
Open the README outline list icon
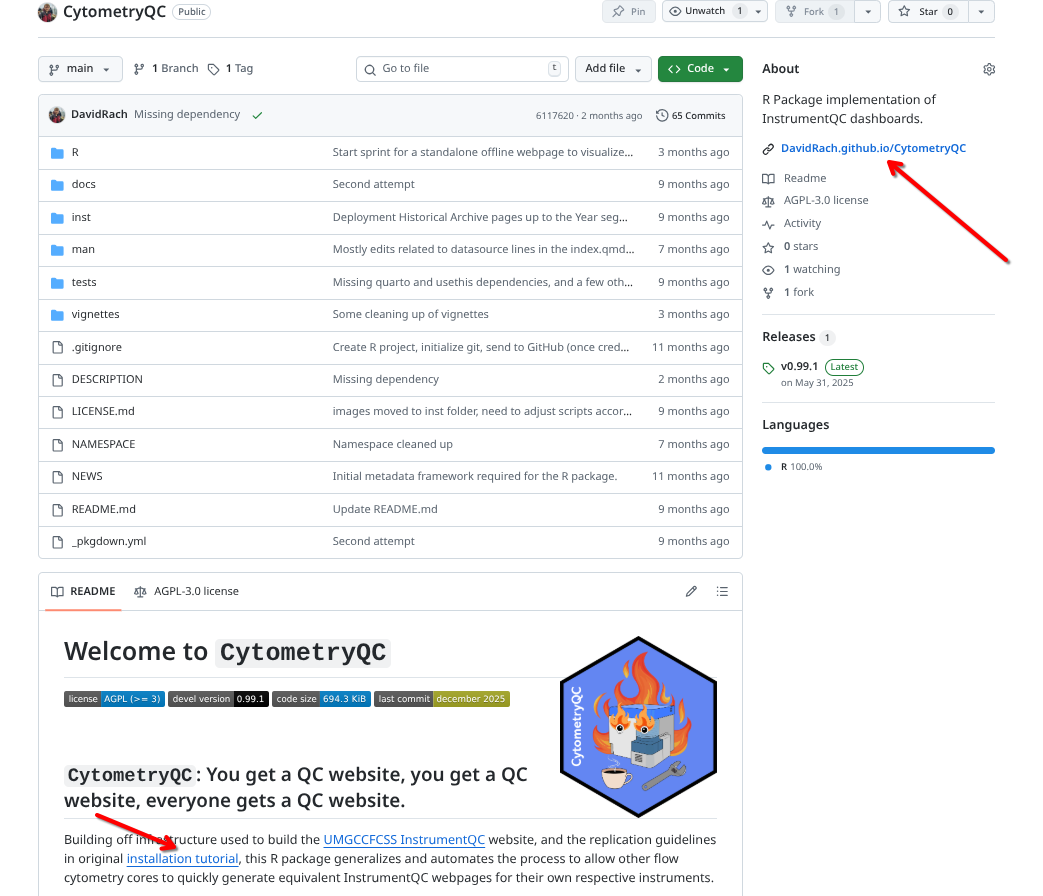(x=722, y=591)
